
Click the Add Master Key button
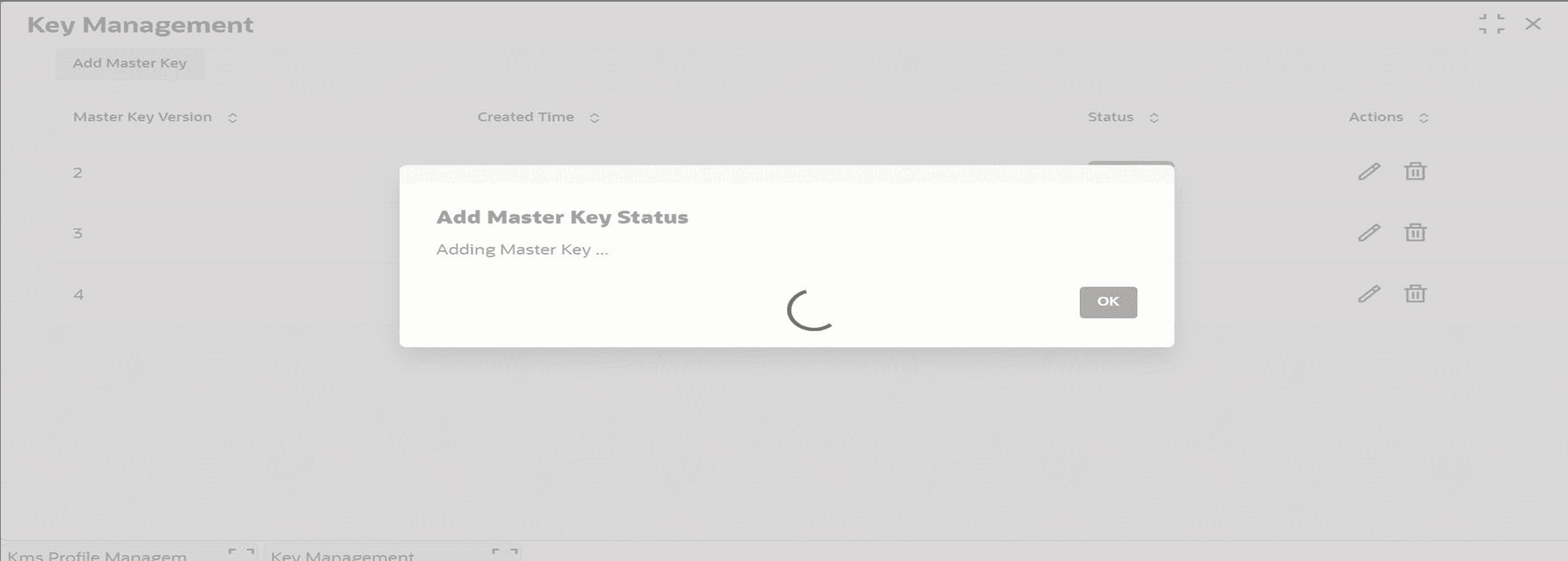coord(130,63)
